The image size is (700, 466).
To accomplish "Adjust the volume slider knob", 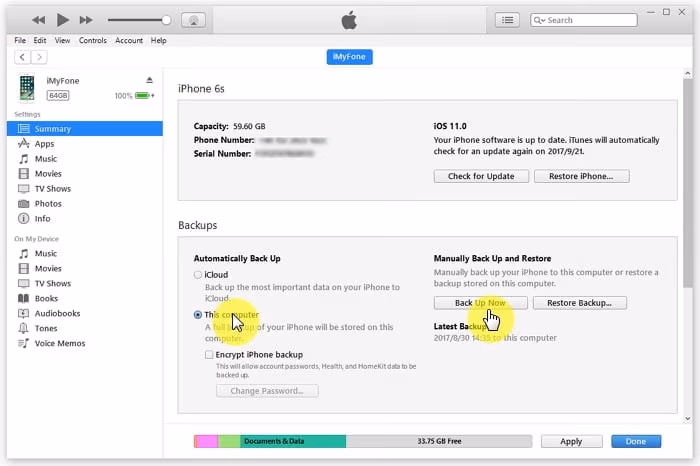I will [166, 20].
